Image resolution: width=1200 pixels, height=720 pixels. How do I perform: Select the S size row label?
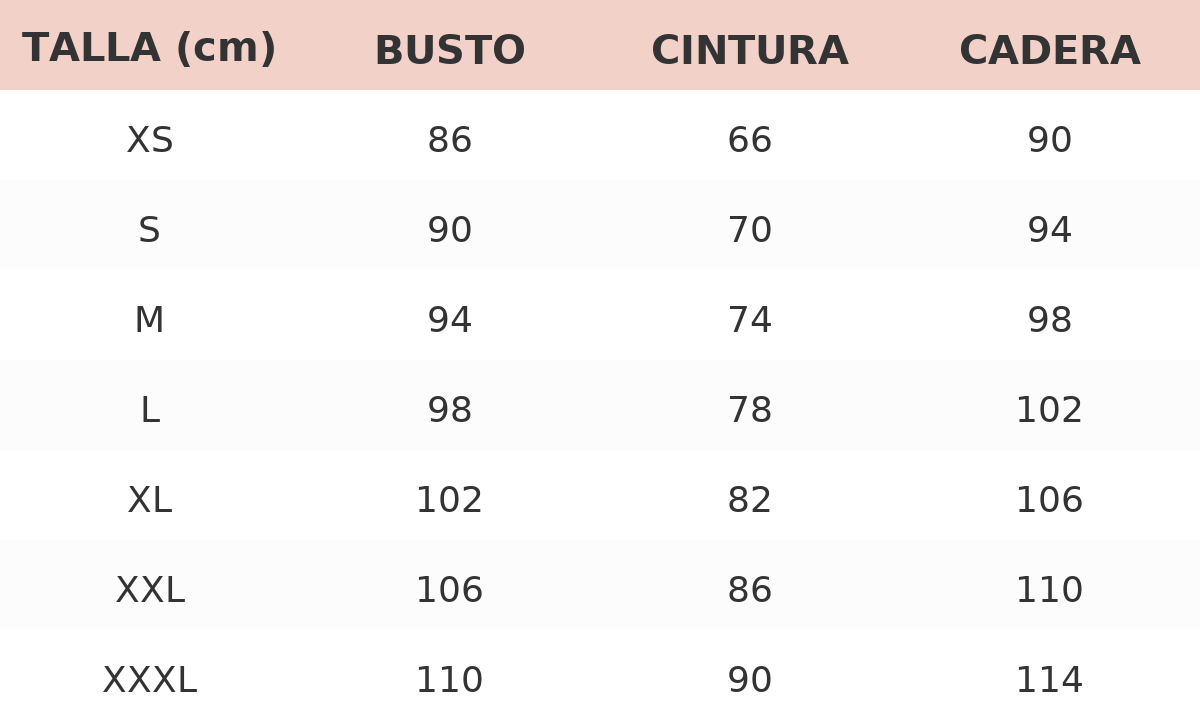point(149,231)
